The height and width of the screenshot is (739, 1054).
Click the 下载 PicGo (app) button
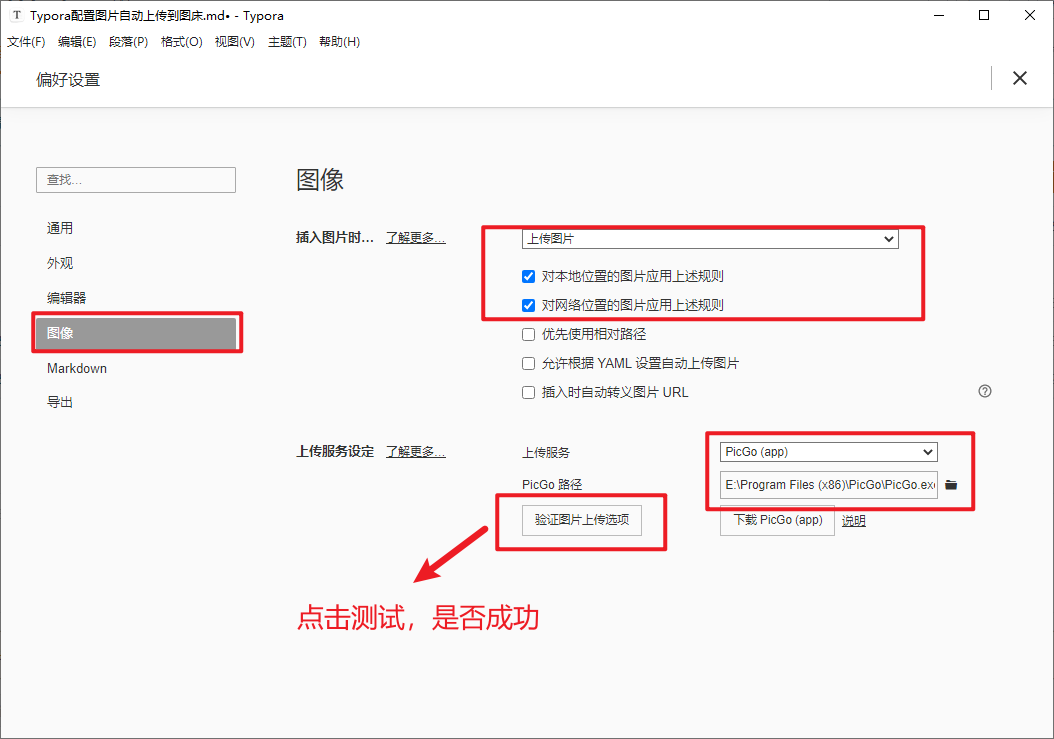[777, 520]
